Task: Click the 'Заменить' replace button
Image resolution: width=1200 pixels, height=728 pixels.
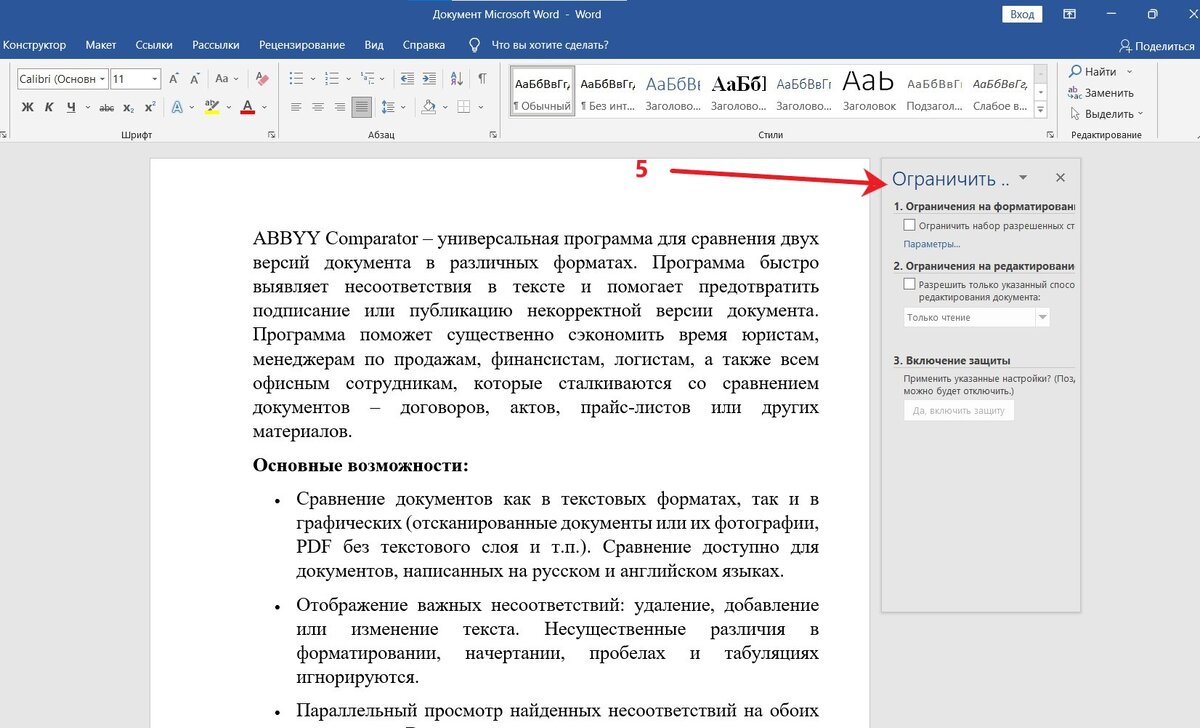Action: 1101,92
